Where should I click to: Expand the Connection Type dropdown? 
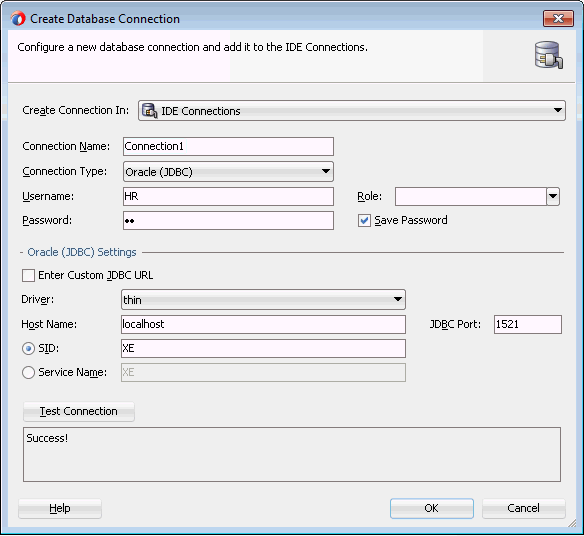coord(228,172)
